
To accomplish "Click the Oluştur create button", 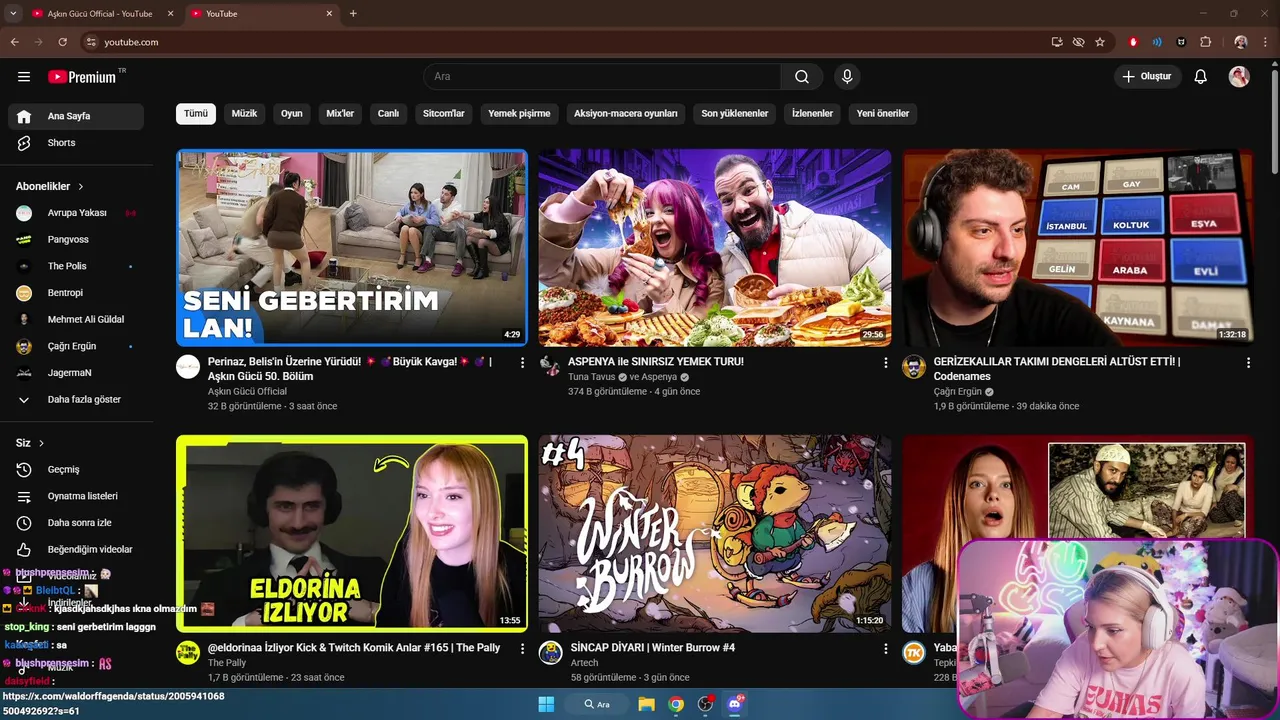I will pyautogui.click(x=1148, y=77).
